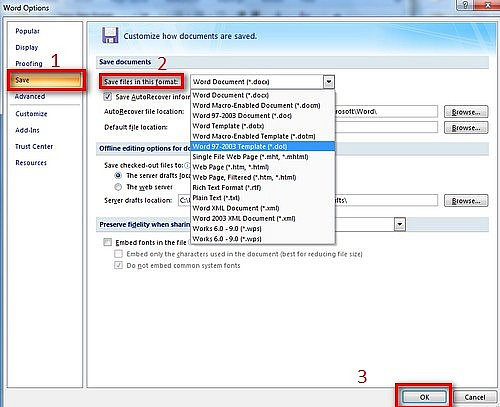Viewport: 500px width, 407px height.
Task: Open the Preserve fidelity document dropdown arrow
Action: [x=400, y=224]
